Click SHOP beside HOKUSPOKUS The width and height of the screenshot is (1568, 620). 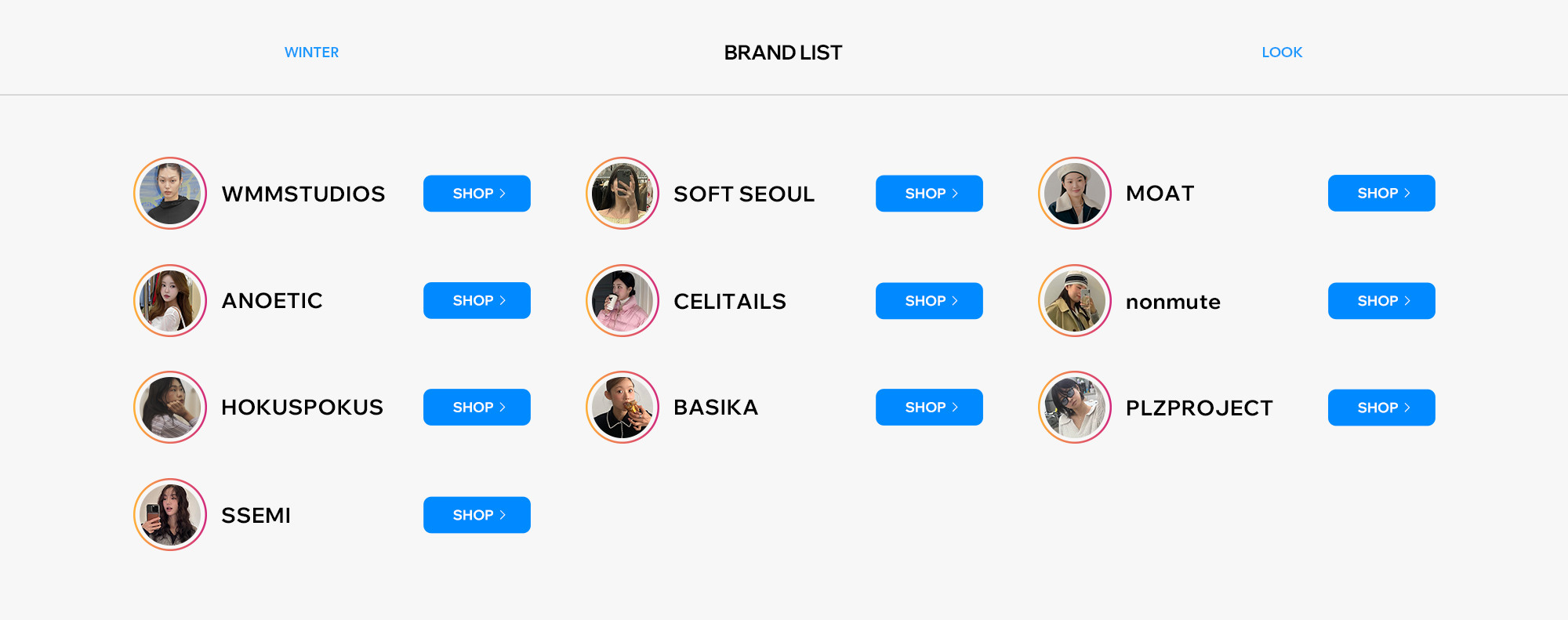pos(477,408)
